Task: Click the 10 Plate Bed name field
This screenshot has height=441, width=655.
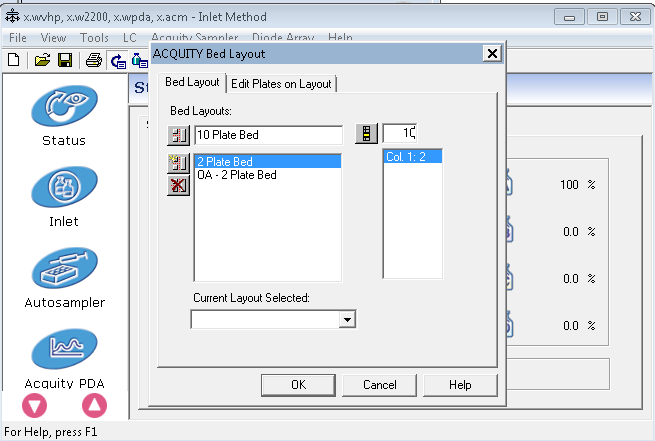Action: (x=268, y=135)
